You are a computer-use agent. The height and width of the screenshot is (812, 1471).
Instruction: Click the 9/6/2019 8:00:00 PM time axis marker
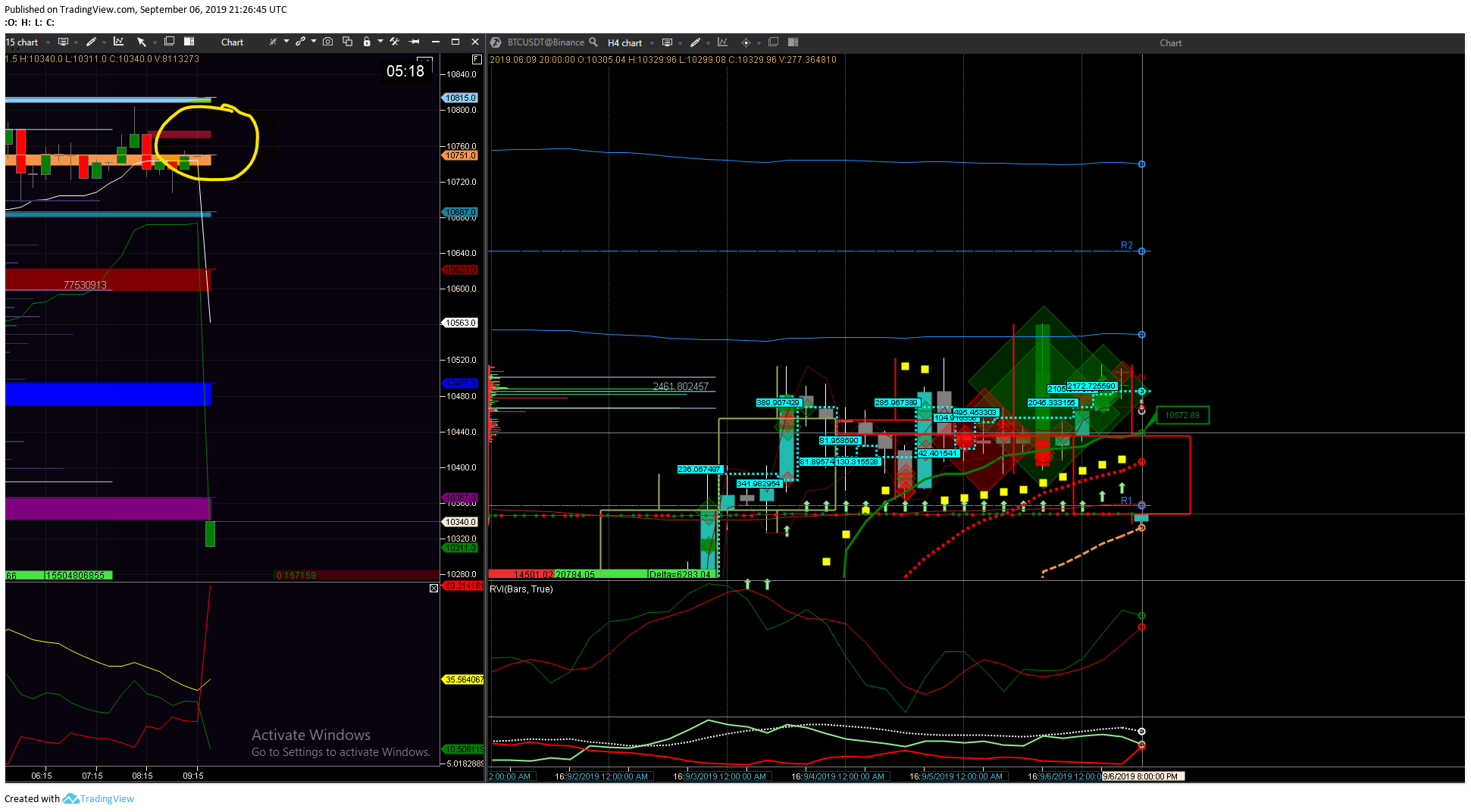coord(1142,776)
